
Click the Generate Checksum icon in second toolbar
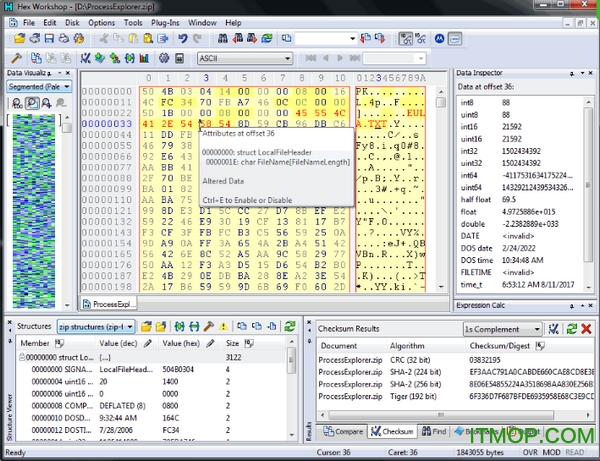[85, 58]
